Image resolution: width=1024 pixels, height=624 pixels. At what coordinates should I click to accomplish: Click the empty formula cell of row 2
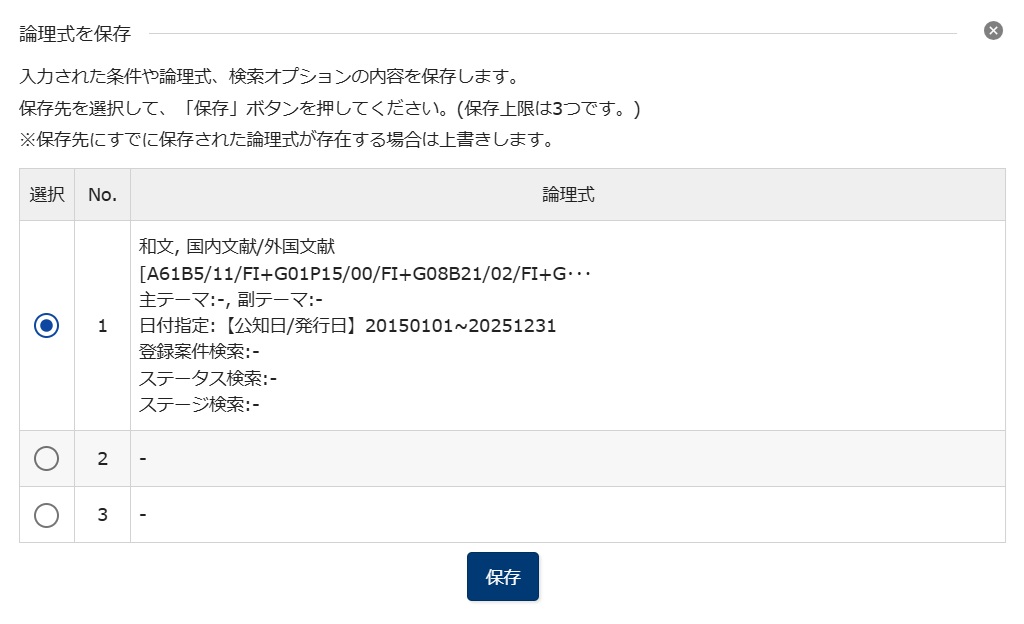pos(568,458)
